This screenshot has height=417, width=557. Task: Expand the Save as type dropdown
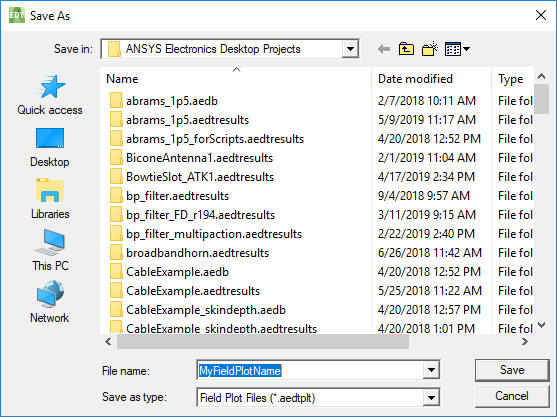[431, 397]
